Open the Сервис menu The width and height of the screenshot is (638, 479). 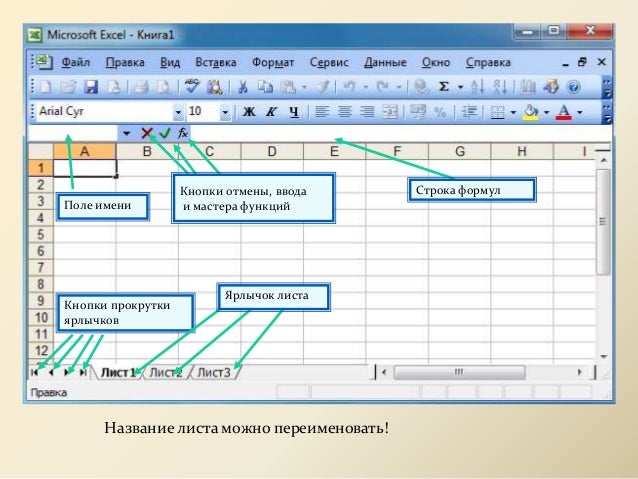tap(329, 63)
